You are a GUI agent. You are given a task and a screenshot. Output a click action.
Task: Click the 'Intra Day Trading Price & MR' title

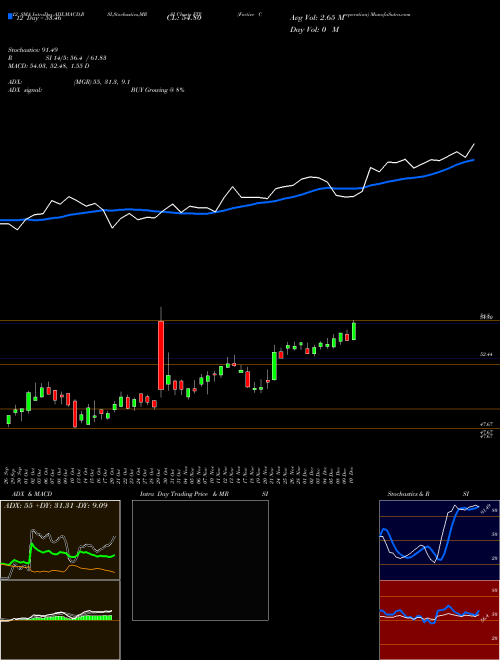(x=184, y=494)
